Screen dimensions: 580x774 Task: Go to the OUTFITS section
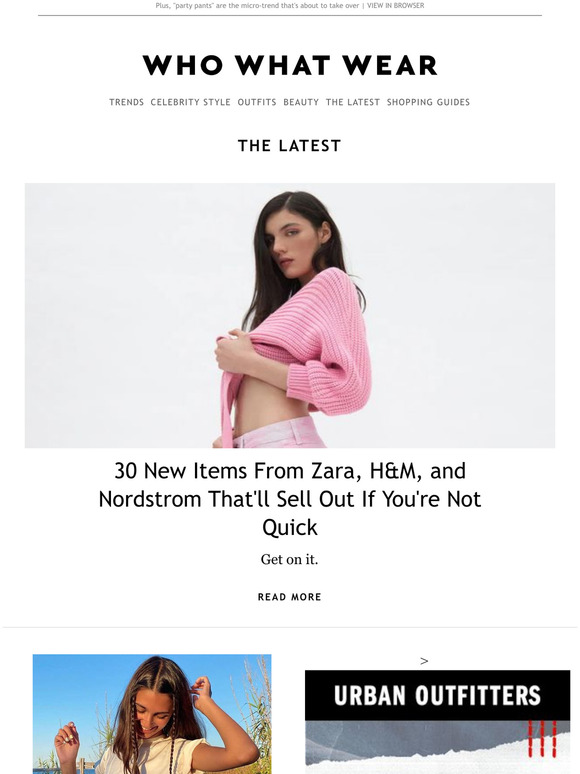point(257,102)
